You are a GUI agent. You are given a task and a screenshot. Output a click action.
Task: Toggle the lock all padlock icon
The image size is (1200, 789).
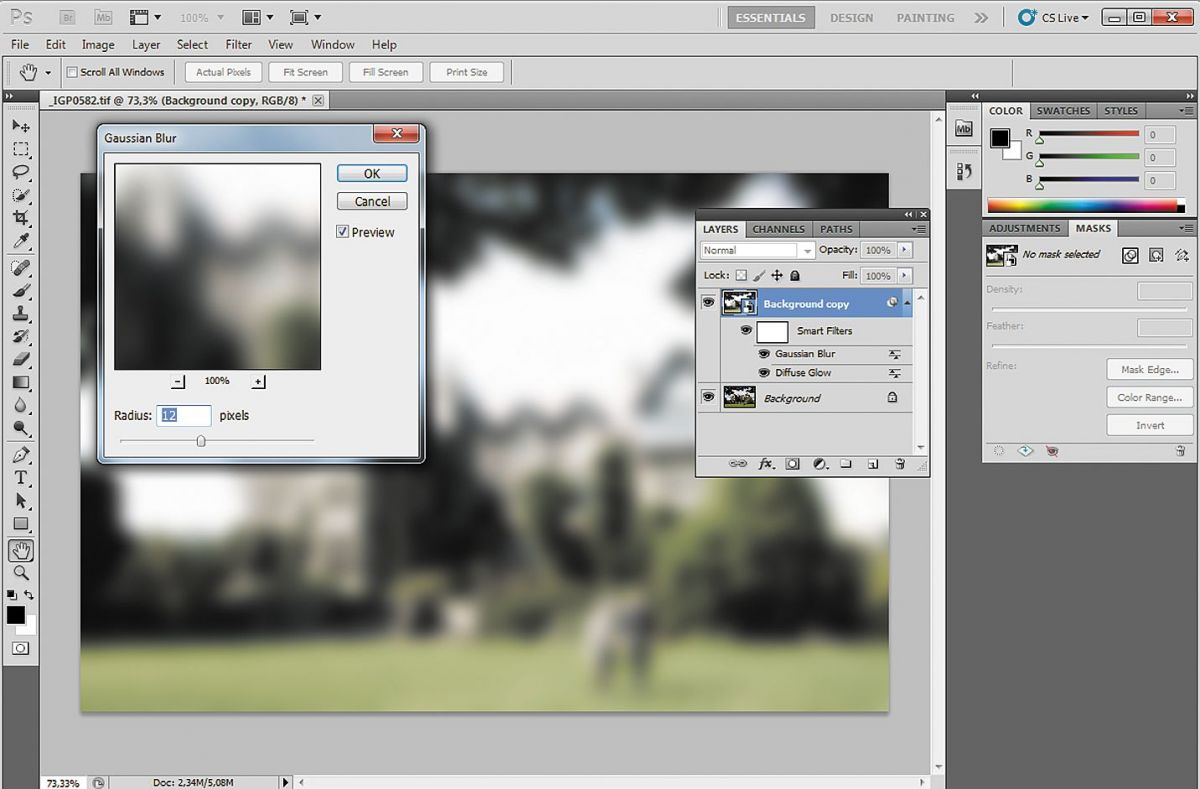tap(794, 275)
